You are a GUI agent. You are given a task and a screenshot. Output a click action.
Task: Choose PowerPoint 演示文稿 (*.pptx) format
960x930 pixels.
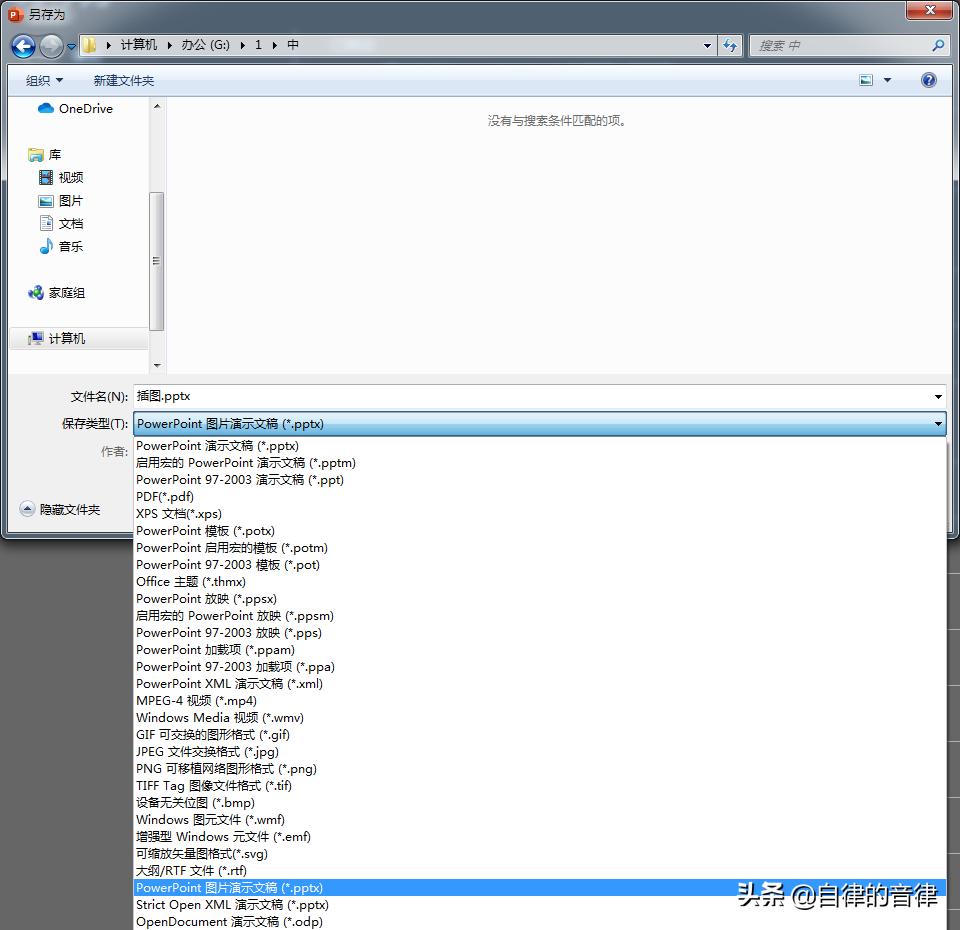tap(539, 446)
